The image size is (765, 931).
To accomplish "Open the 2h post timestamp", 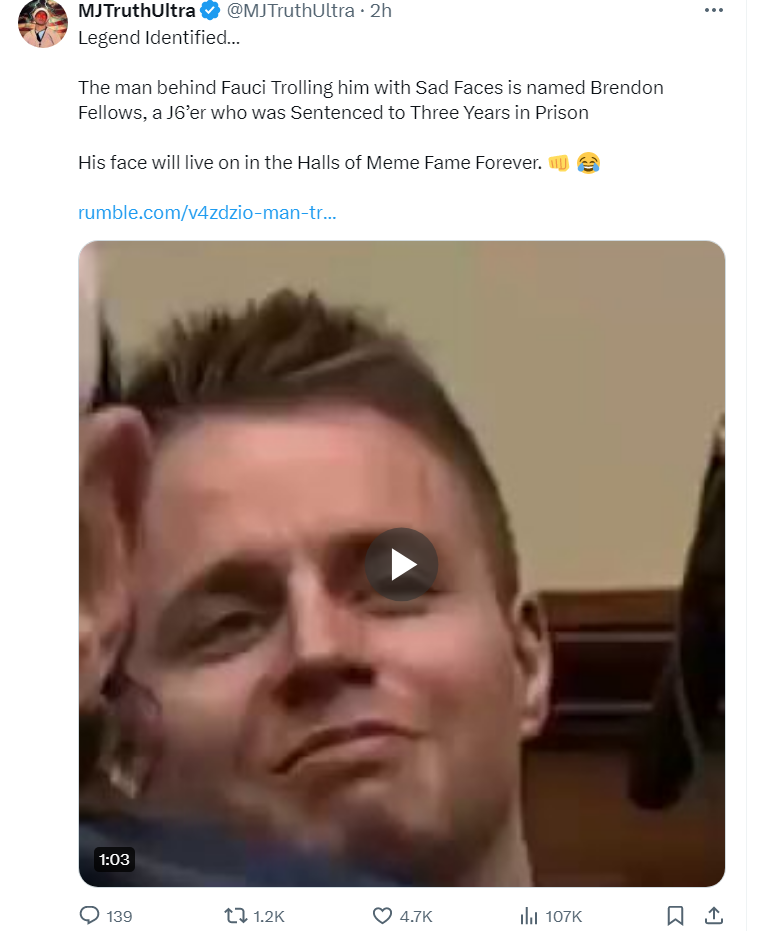I will click(381, 11).
